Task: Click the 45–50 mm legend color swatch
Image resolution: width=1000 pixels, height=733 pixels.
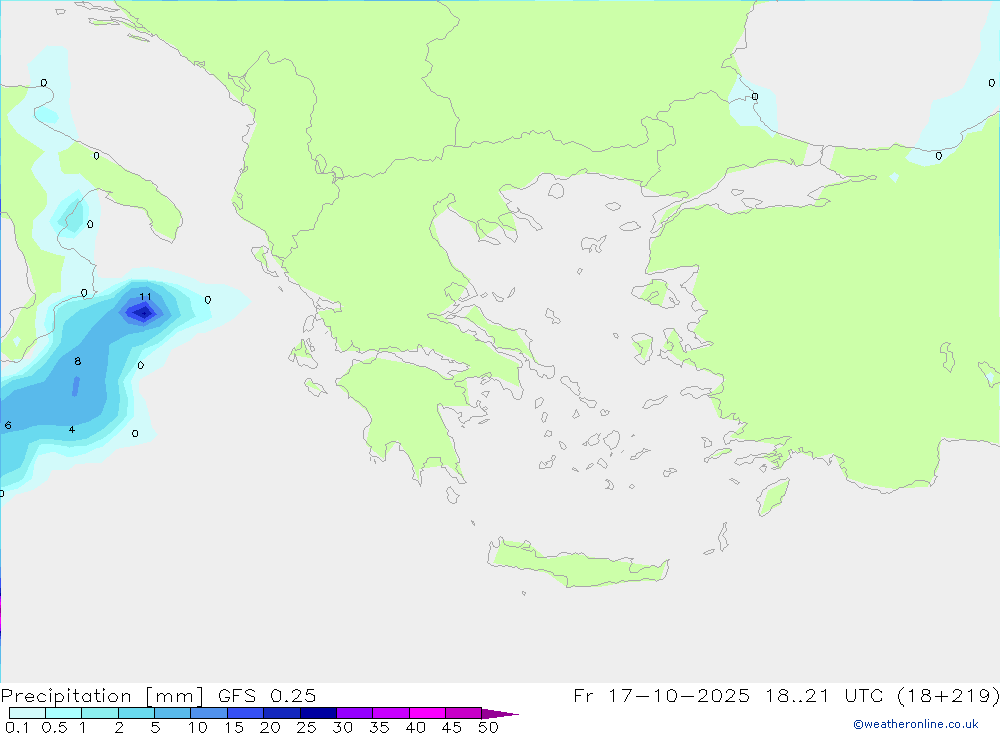Action: coord(464,713)
